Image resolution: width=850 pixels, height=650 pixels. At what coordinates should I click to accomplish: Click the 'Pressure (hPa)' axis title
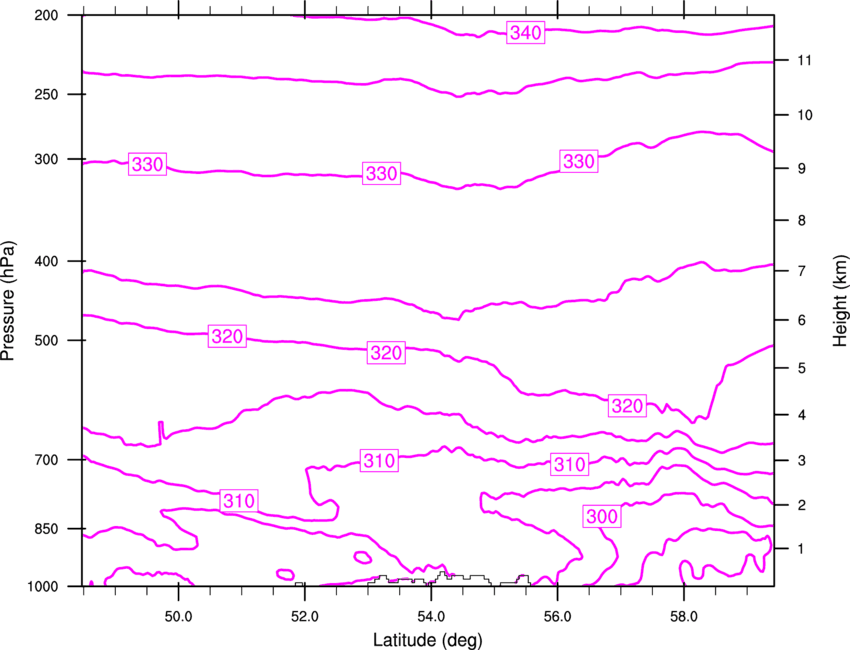tap(8, 301)
